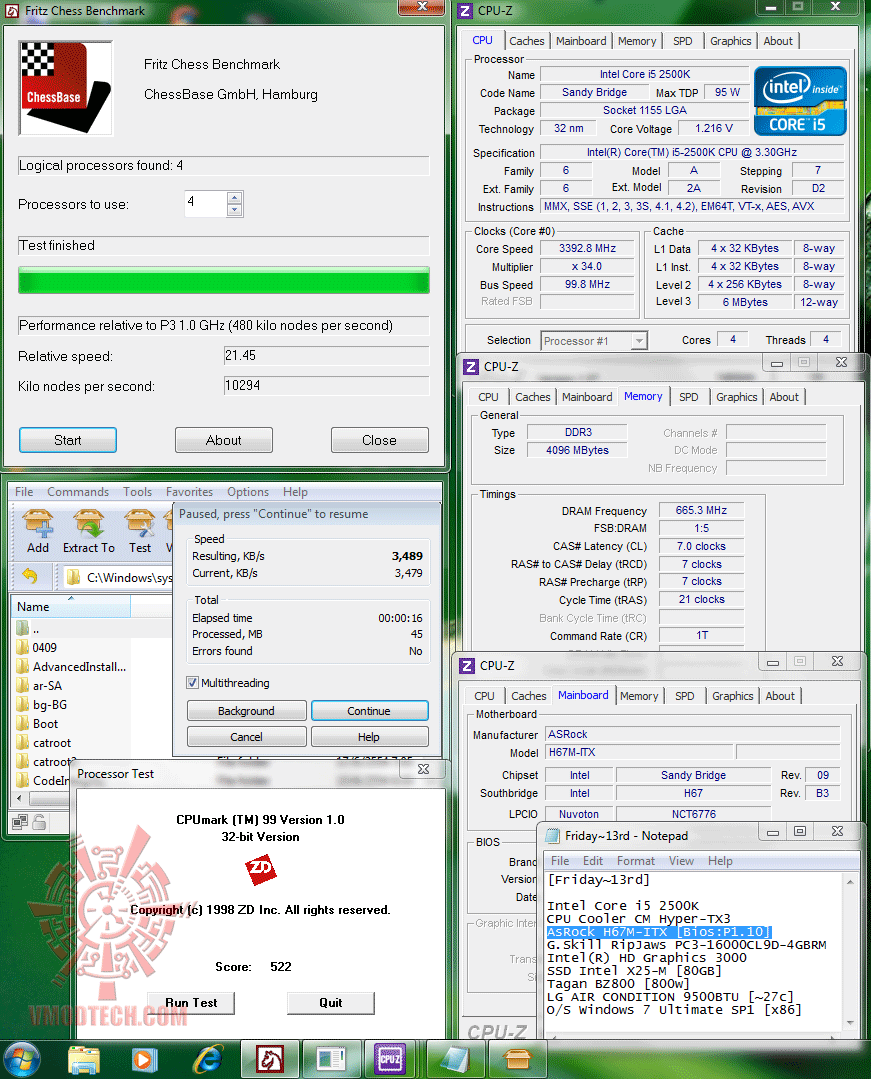
Task: Open WinRAR Commands menu
Action: pyautogui.click(x=78, y=492)
